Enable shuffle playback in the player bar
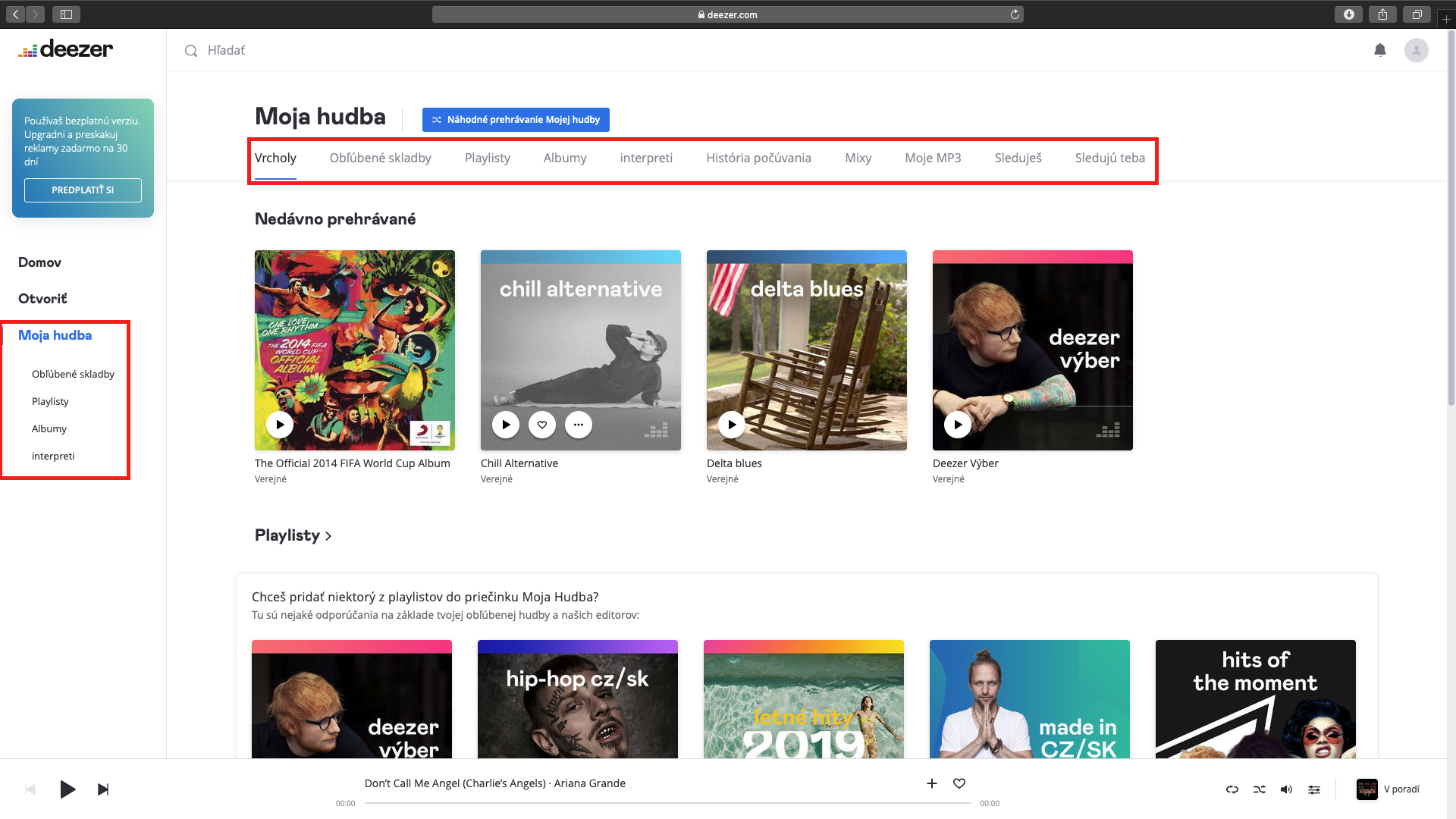 1260,789
